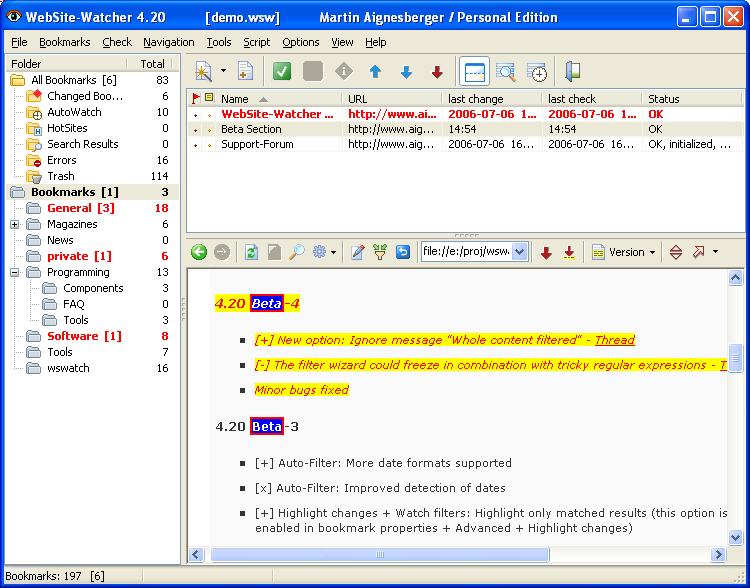Click the red arrow with yellow underline
The width and height of the screenshot is (750, 588).
click(569, 252)
